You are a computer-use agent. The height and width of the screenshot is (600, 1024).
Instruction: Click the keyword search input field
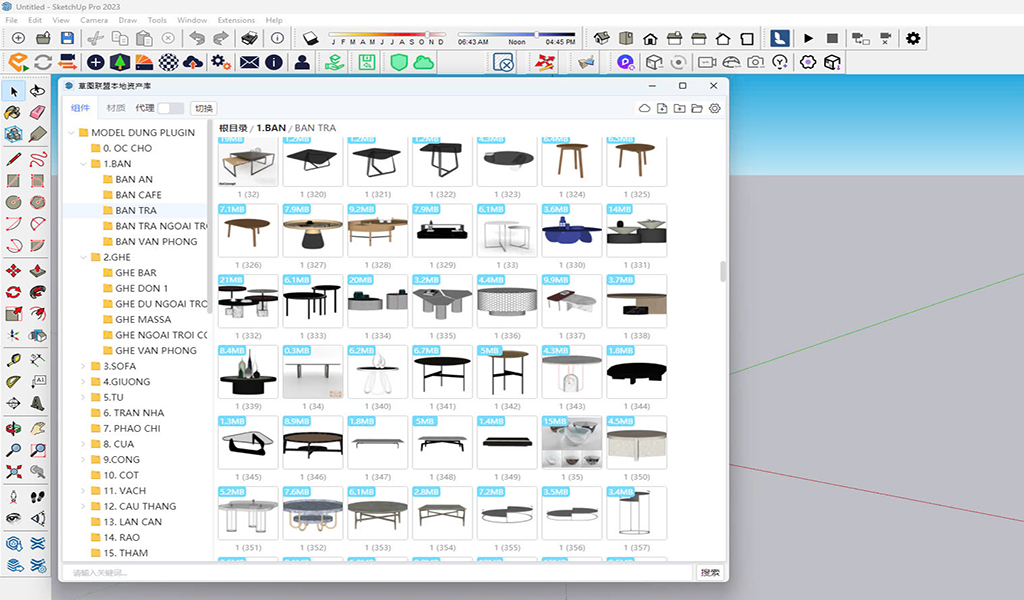pyautogui.click(x=379, y=573)
